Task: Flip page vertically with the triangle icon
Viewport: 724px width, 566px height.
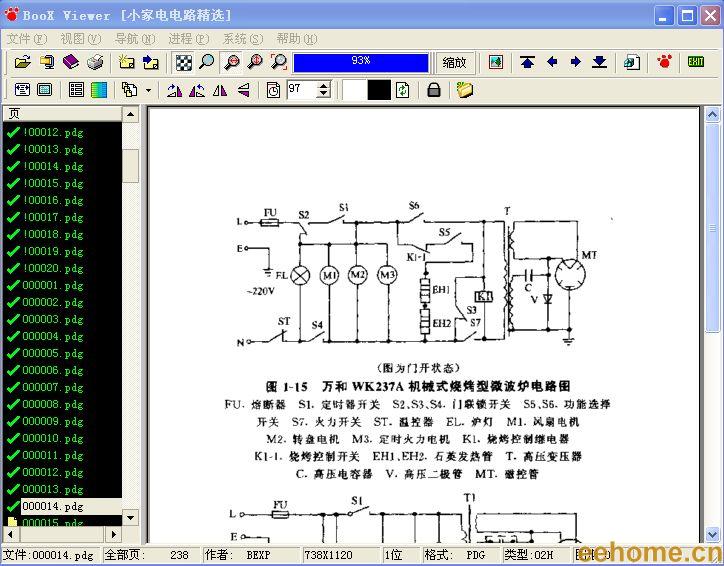Action: click(x=244, y=90)
